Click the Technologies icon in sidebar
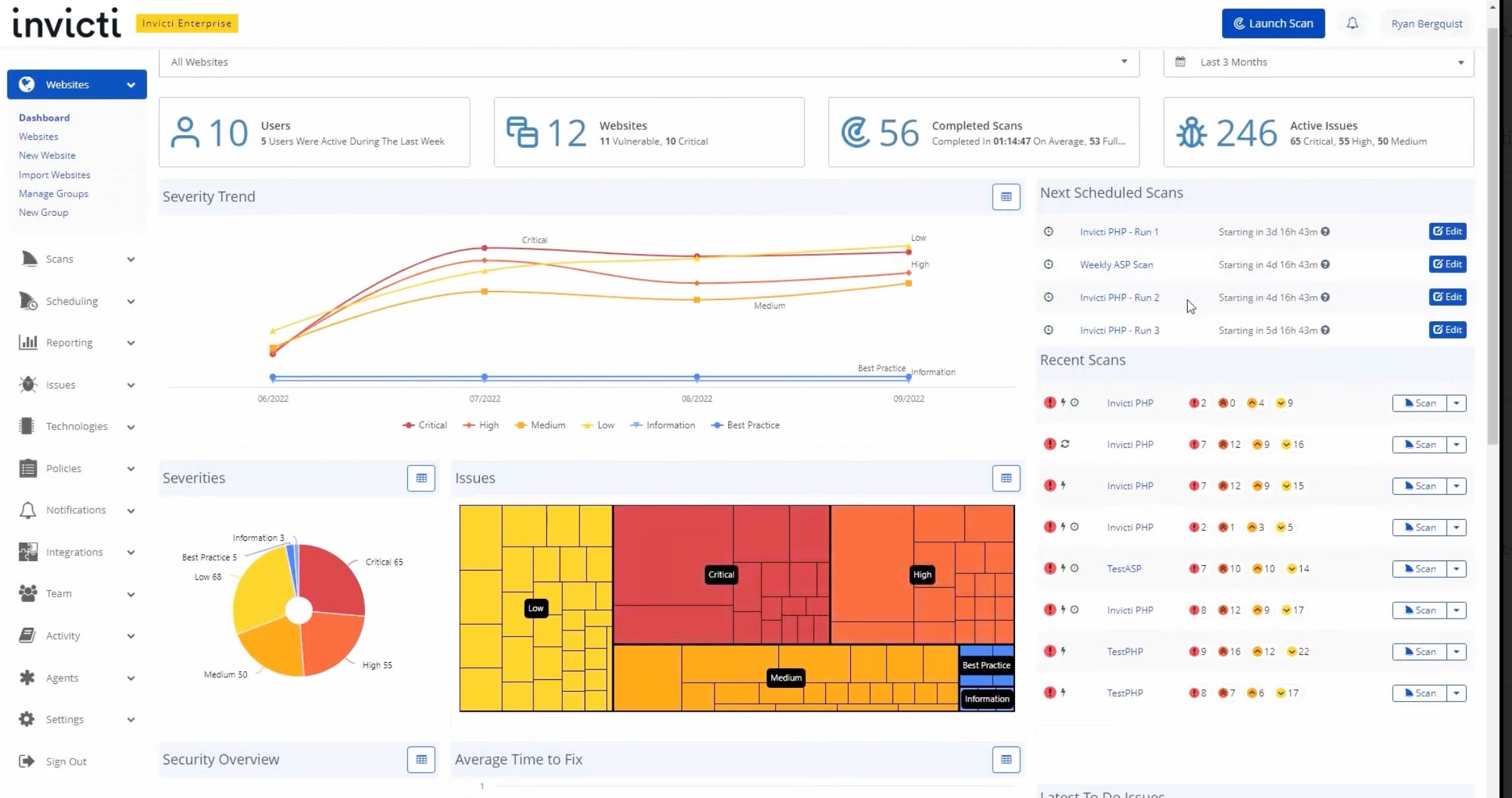Screen dimensions: 1512x798 pyautogui.click(x=27, y=426)
